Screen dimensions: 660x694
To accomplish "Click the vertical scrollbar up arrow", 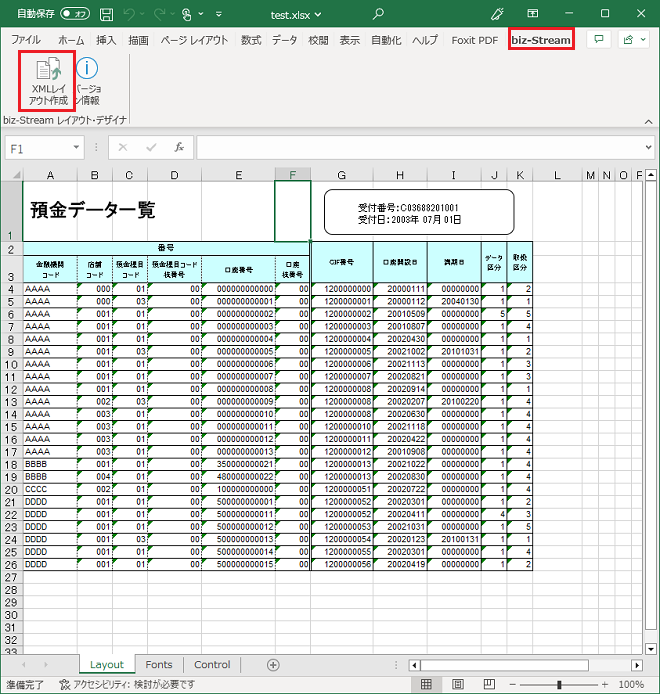I will [x=650, y=175].
